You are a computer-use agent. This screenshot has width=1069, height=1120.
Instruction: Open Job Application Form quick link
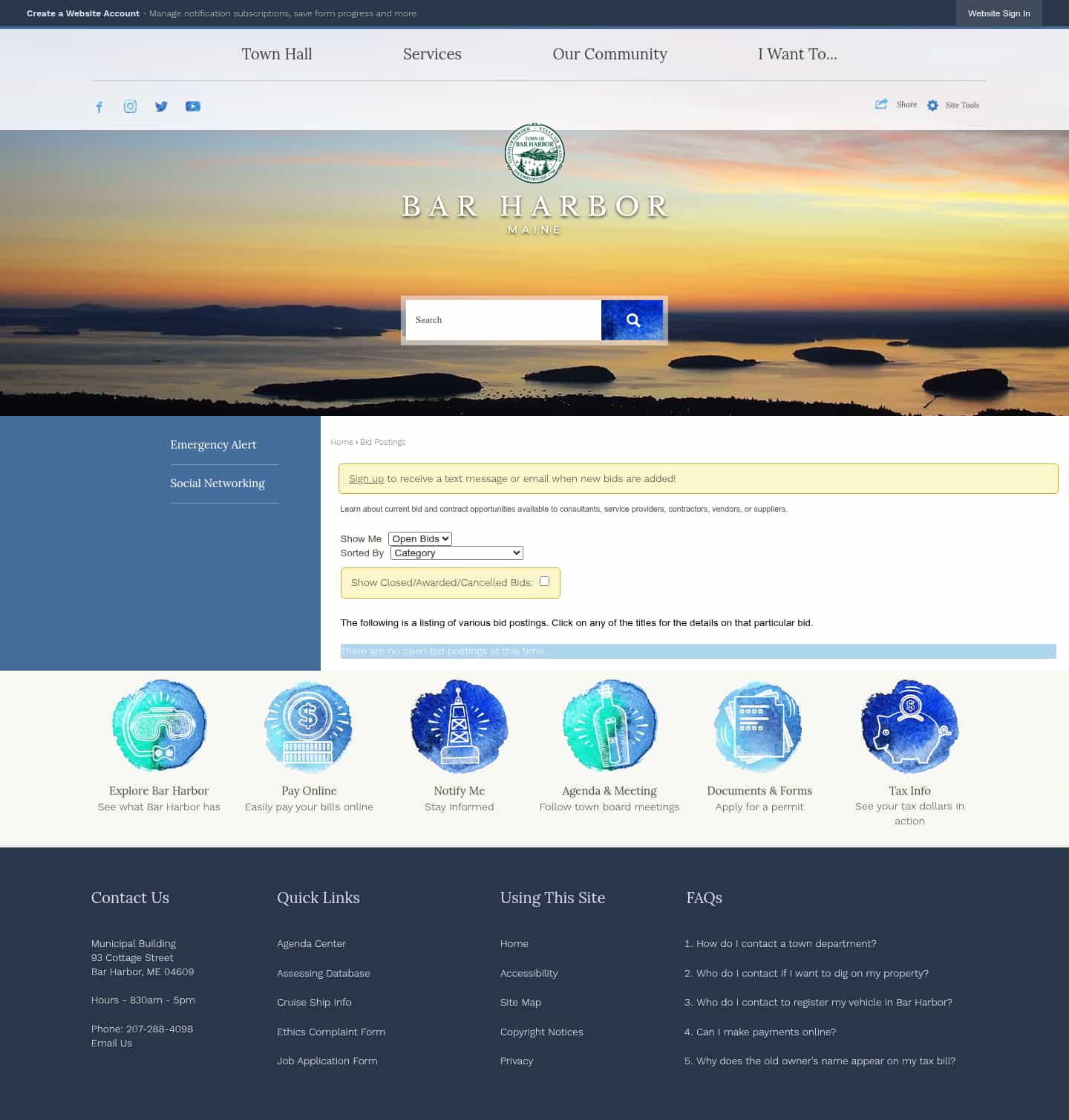point(327,1061)
